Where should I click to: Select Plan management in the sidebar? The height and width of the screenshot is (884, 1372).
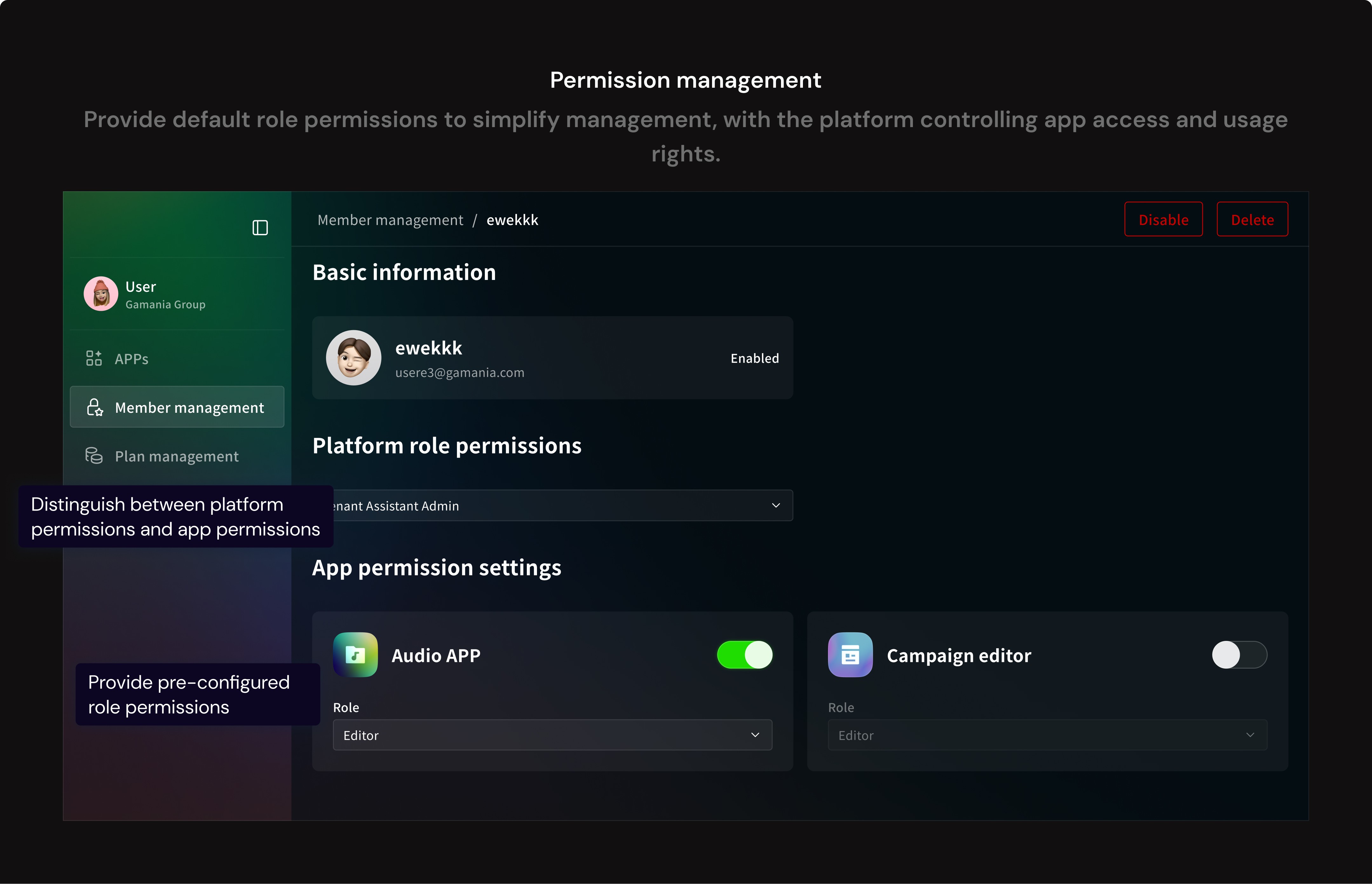point(177,456)
